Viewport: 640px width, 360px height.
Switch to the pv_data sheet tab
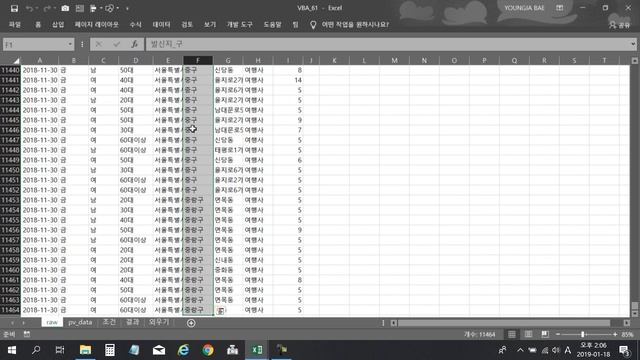coord(80,322)
